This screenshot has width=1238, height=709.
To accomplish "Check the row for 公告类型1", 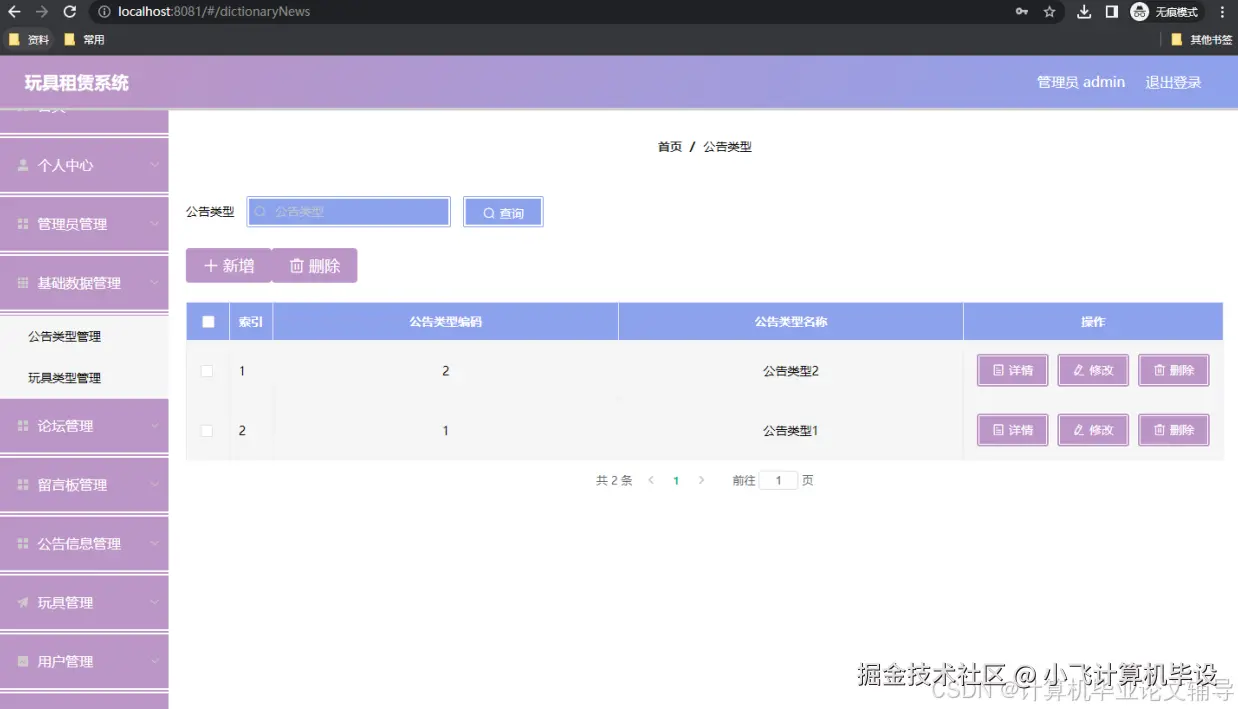I will point(207,431).
